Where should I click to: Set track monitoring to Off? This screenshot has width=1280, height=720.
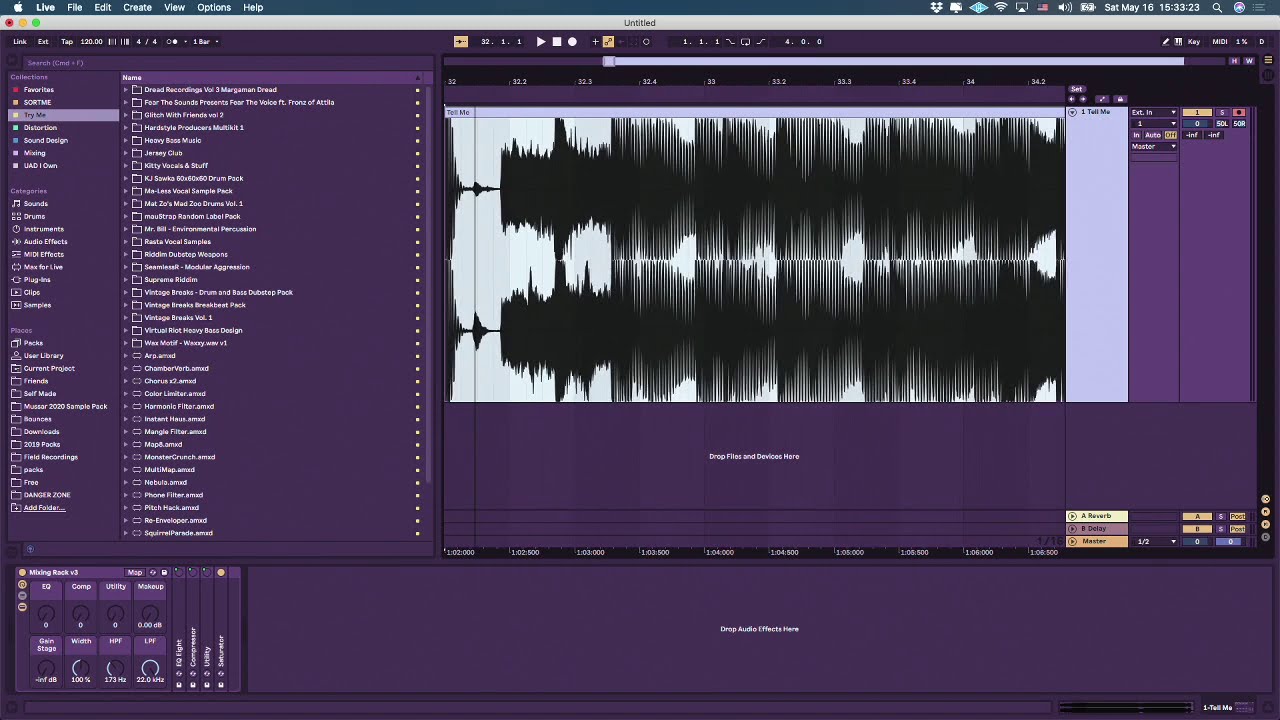[x=1171, y=135]
